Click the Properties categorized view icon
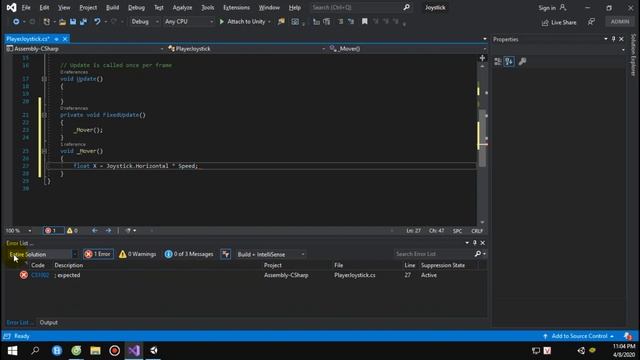640x360 pixels. (x=498, y=62)
